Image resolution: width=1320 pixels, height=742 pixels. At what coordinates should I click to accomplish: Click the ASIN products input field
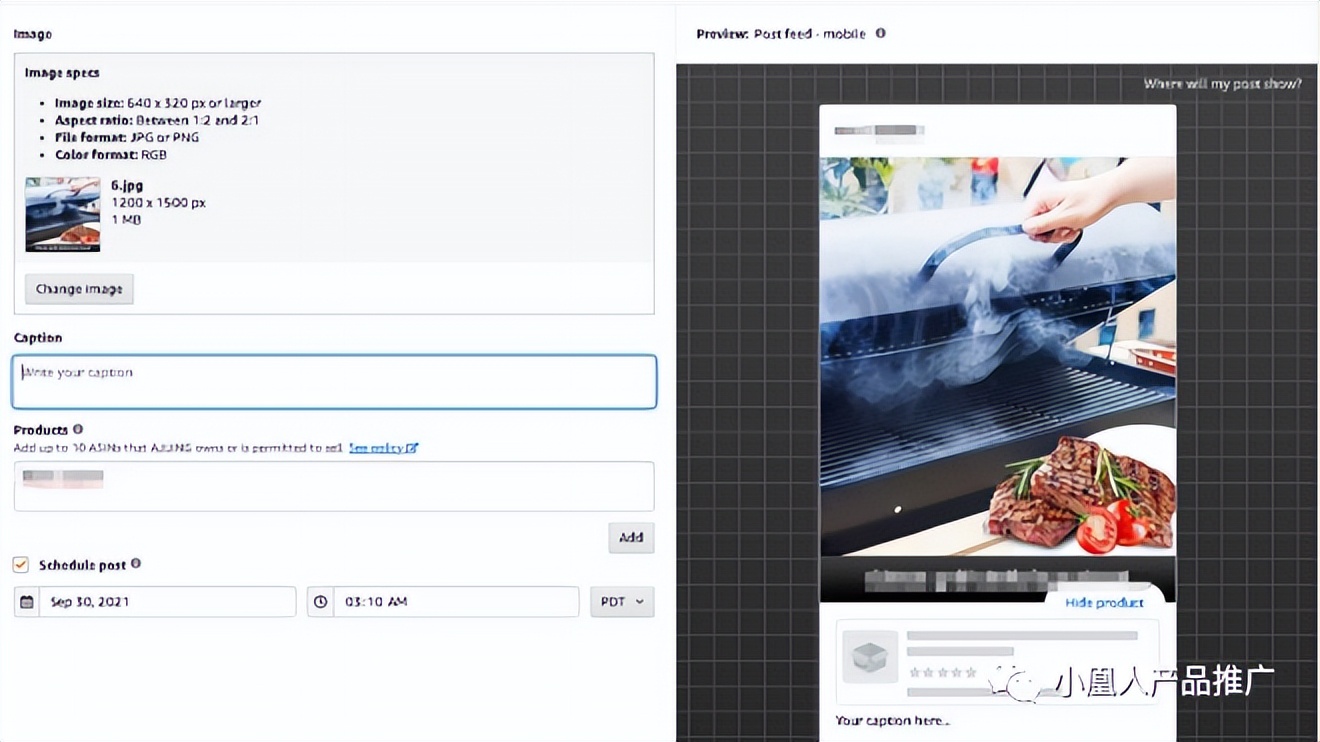pos(334,486)
